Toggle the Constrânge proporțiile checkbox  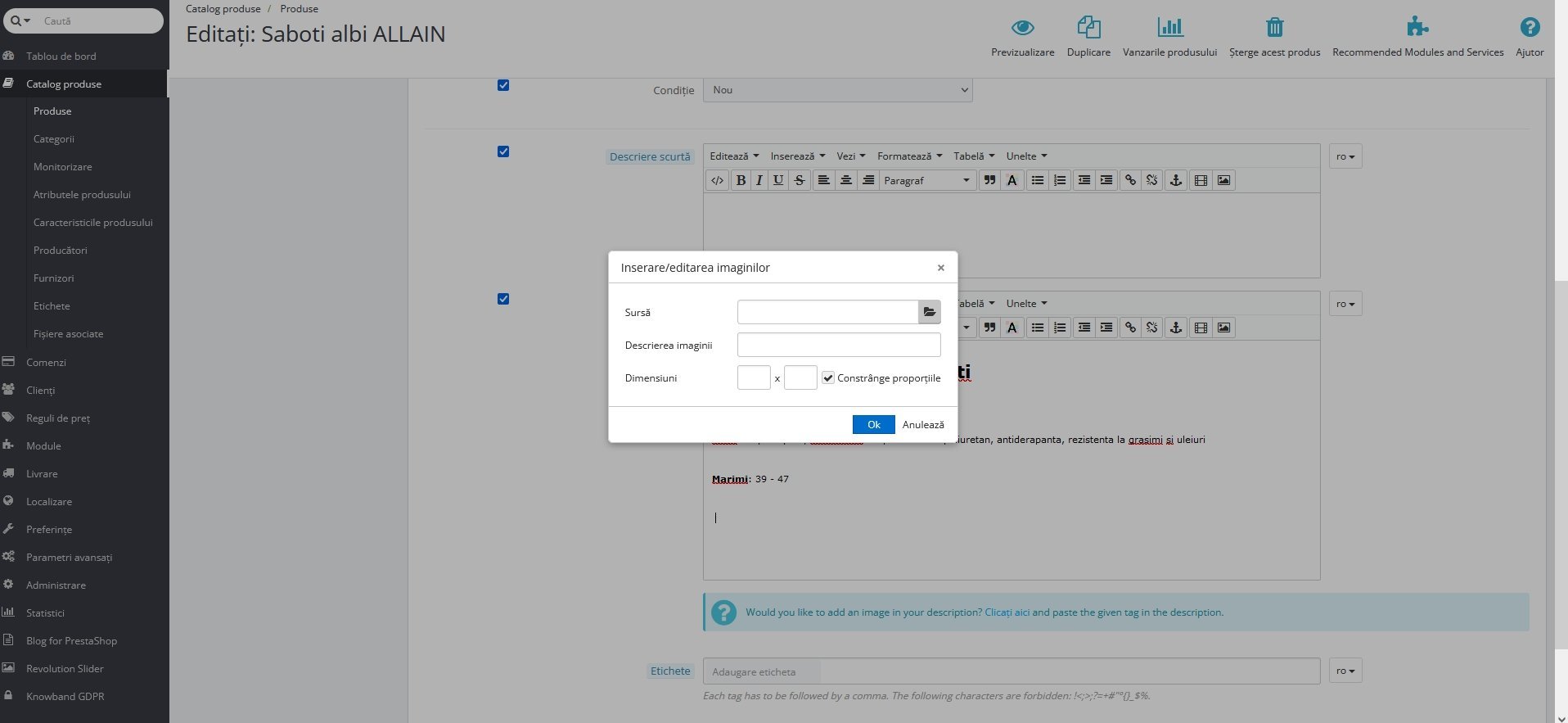tap(828, 377)
